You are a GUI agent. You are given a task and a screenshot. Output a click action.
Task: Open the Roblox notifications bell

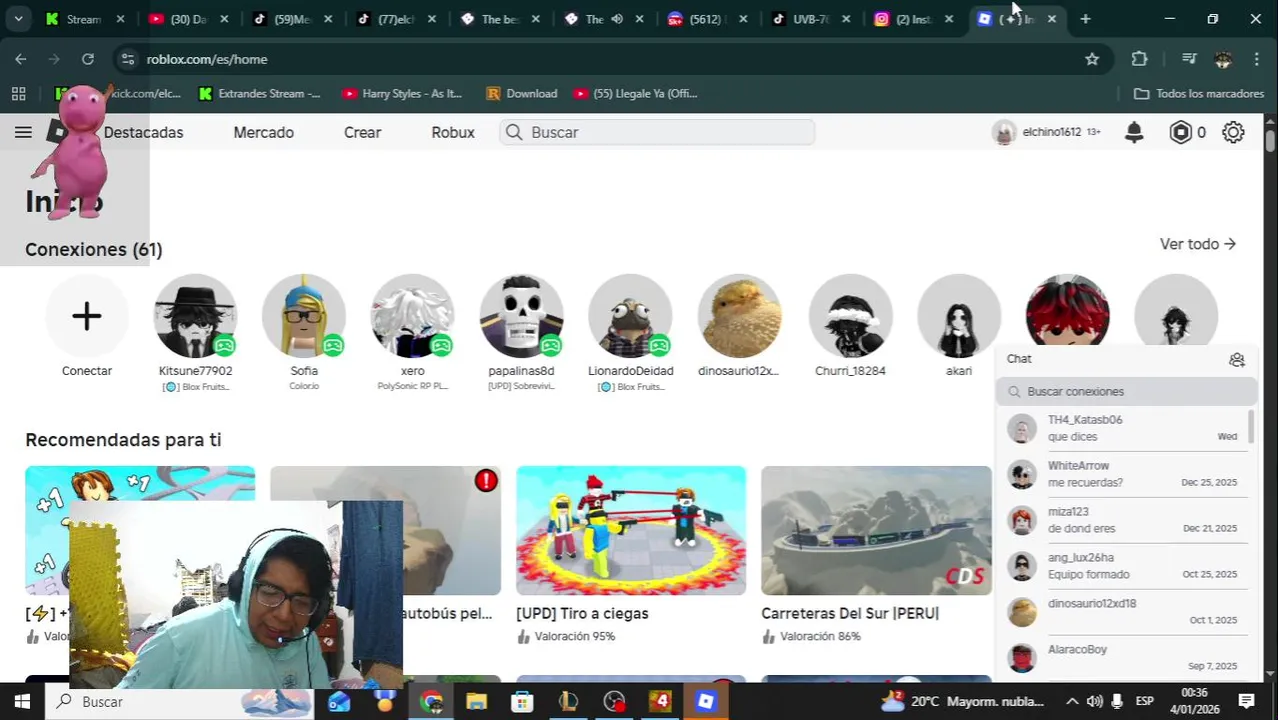point(1134,132)
